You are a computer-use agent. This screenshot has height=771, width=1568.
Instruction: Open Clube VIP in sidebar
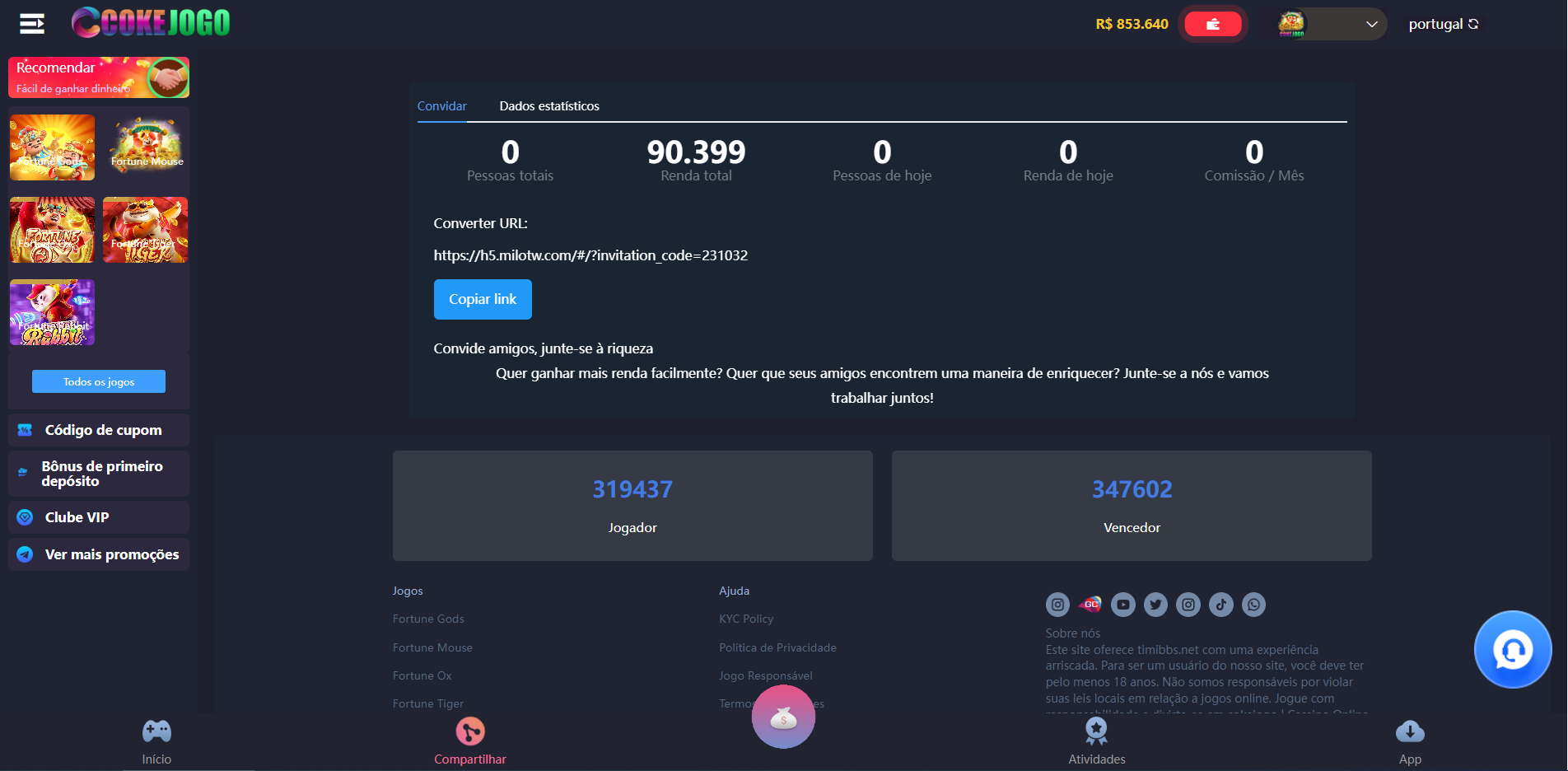77,517
